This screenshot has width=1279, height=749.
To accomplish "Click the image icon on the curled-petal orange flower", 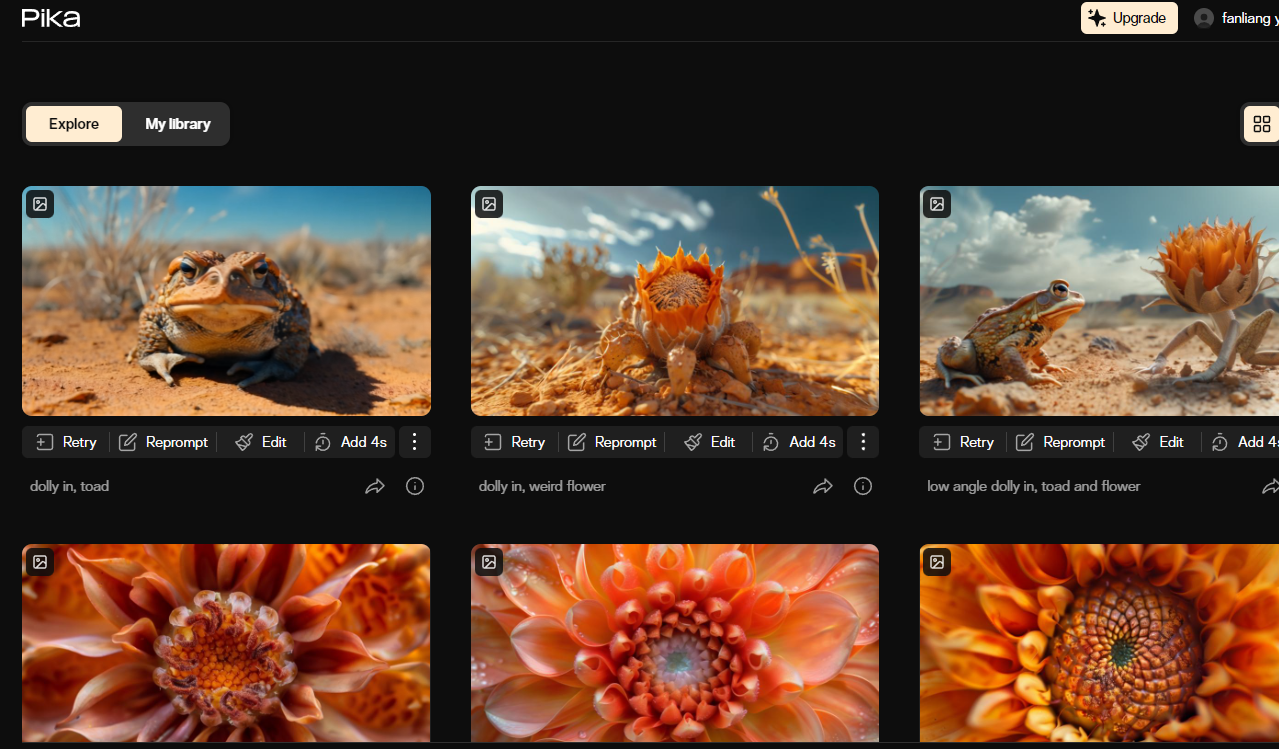I will click(40, 562).
